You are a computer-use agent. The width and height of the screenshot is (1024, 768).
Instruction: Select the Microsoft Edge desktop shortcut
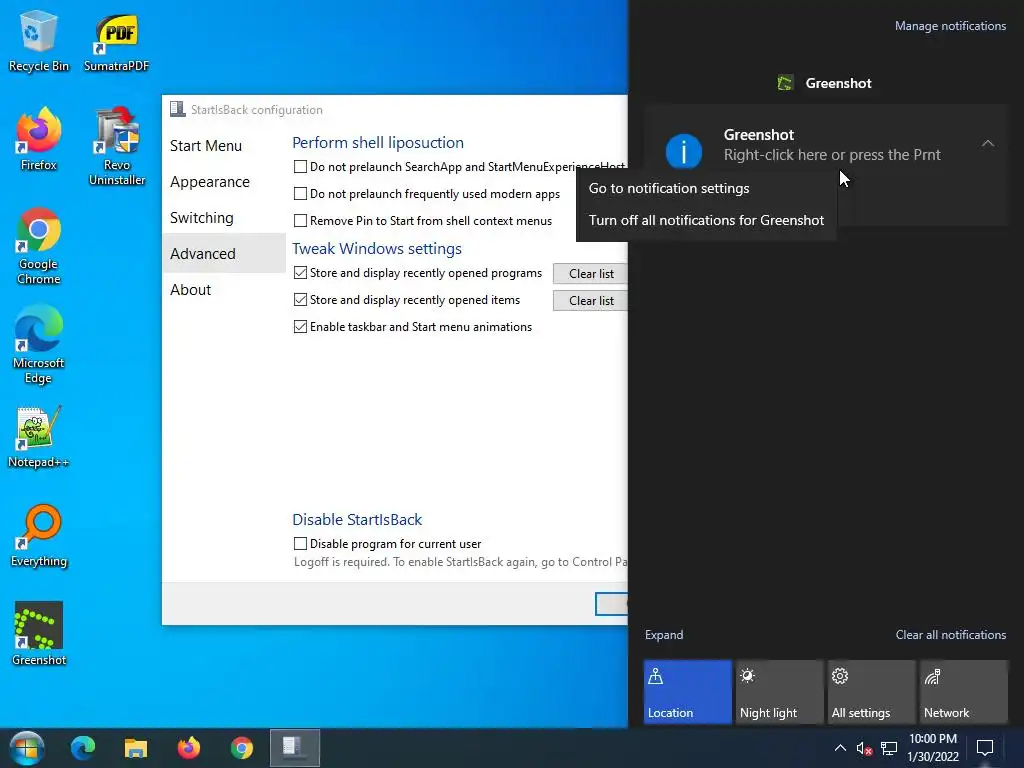coord(39,345)
